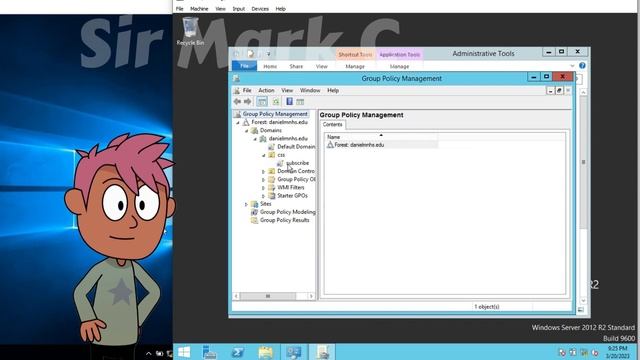Screen dimensions: 640x360
Task: Click the Windows Start button on the taskbar
Action: pos(184,352)
